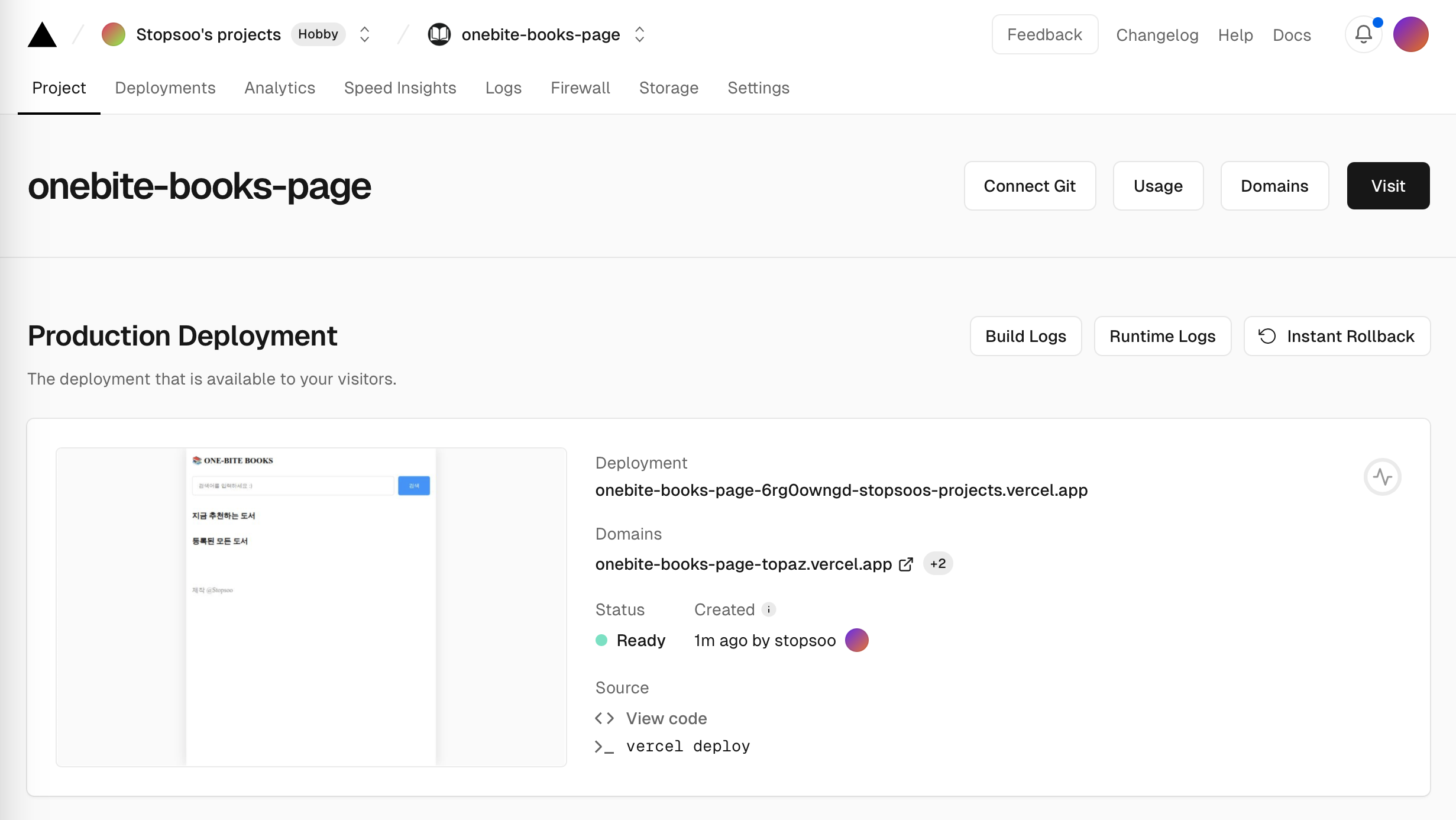
Task: Click the external link icon beside the domain
Action: click(906, 564)
